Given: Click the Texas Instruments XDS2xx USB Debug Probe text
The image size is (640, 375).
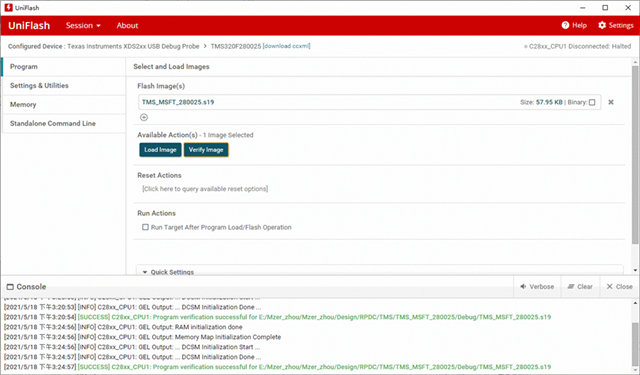Looking at the screenshot, I should tap(133, 46).
